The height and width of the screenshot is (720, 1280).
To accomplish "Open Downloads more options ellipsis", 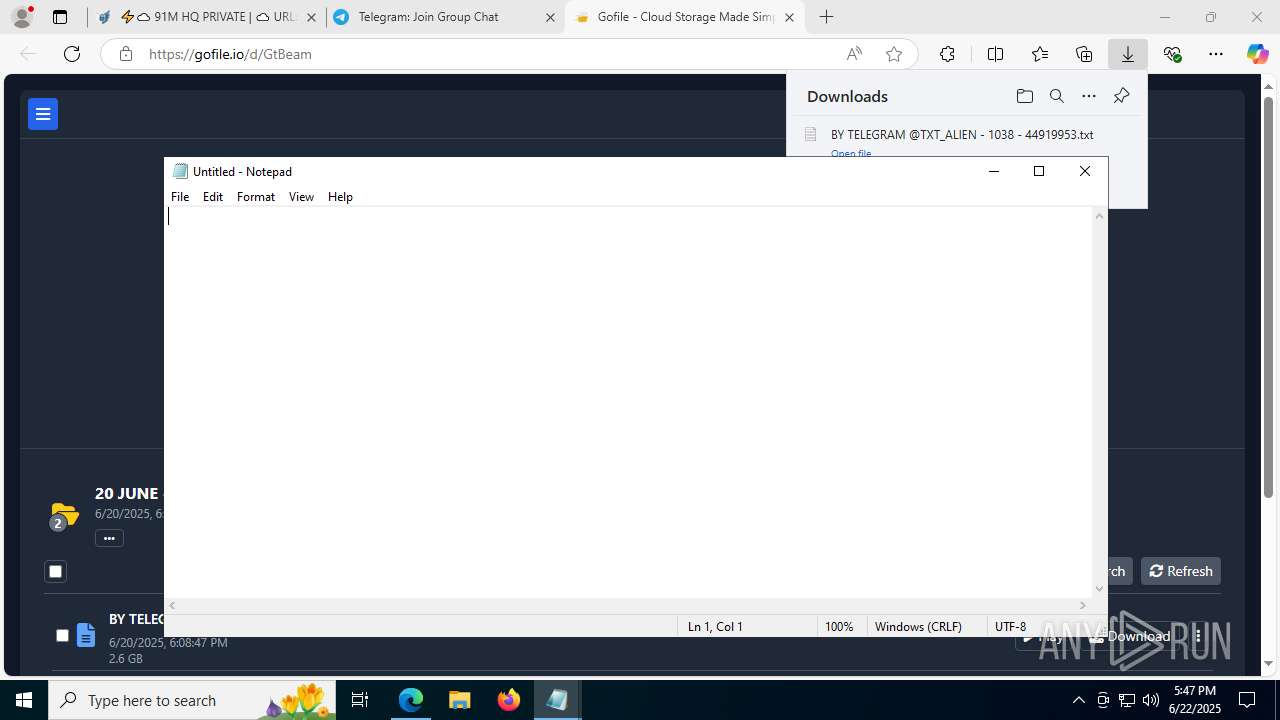I will tap(1089, 96).
